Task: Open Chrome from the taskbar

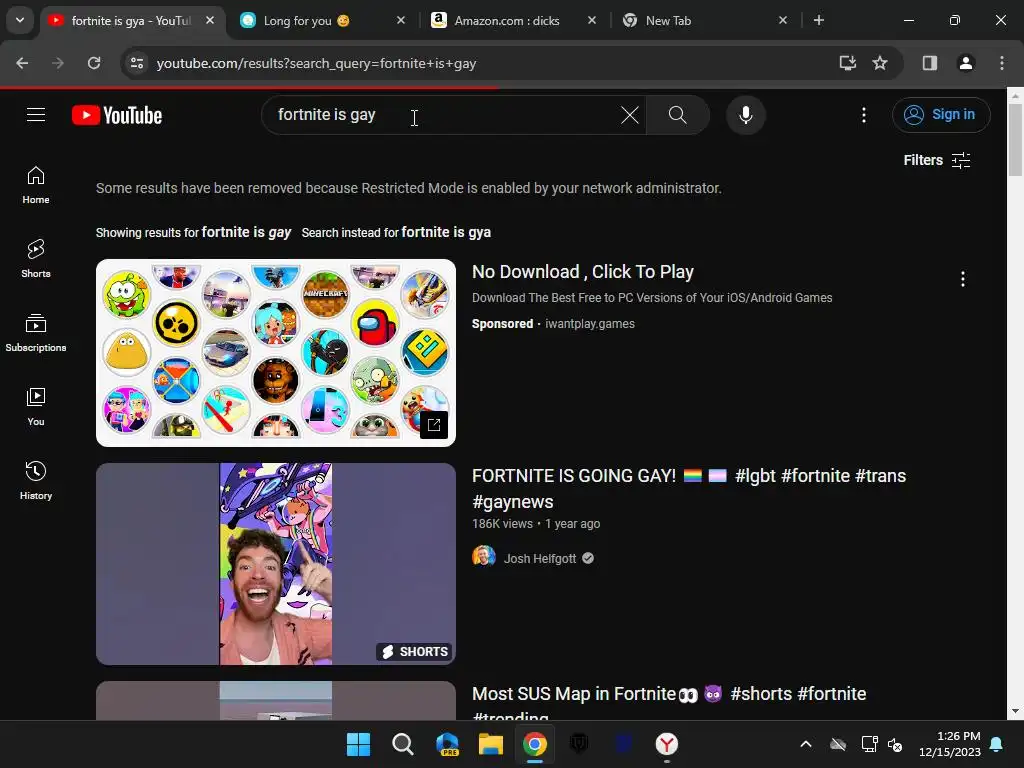Action: click(x=534, y=744)
